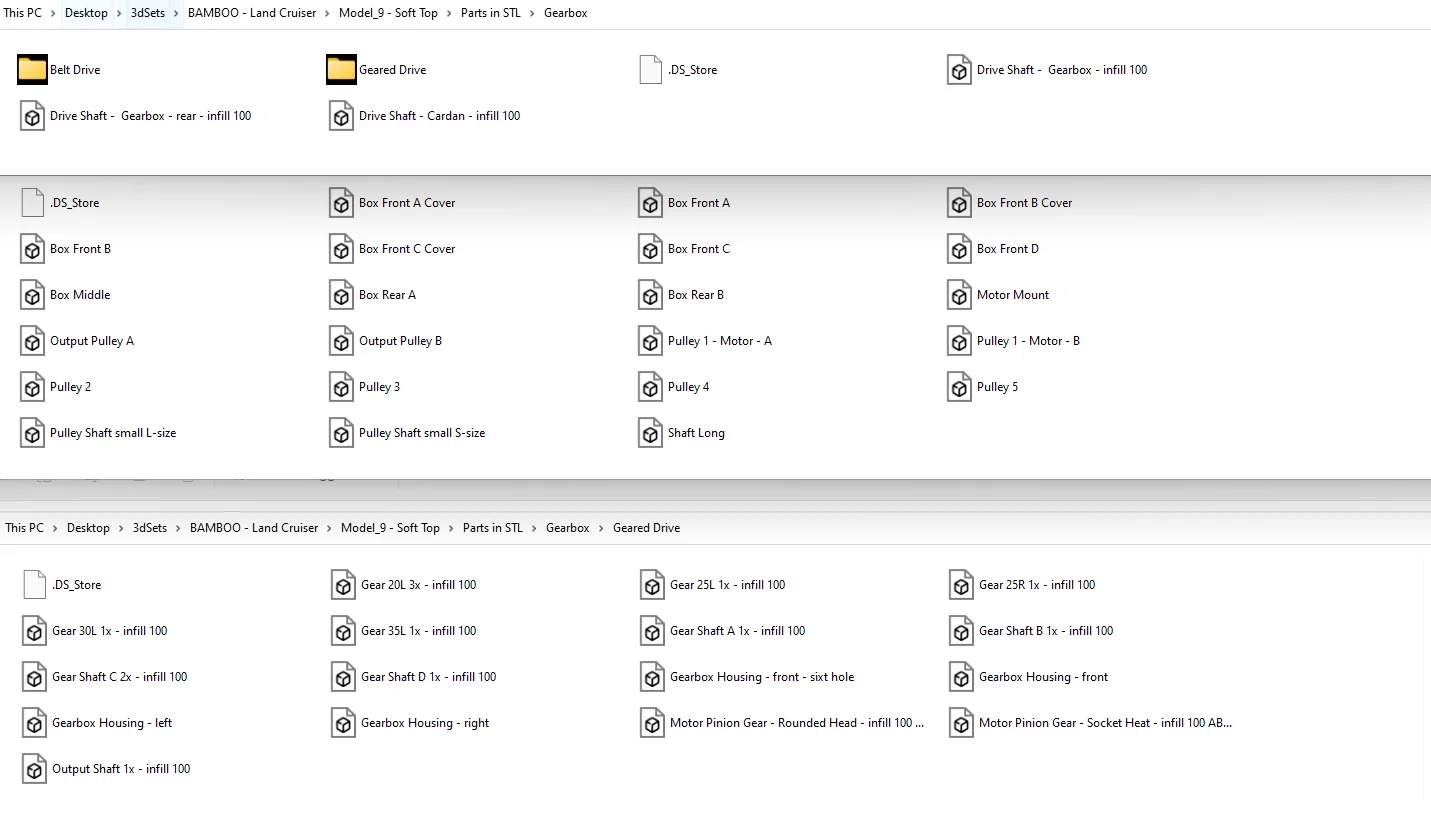The height and width of the screenshot is (818, 1431).
Task: Navigate to Model_9 - Soft Top in lower address bar
Action: click(390, 528)
